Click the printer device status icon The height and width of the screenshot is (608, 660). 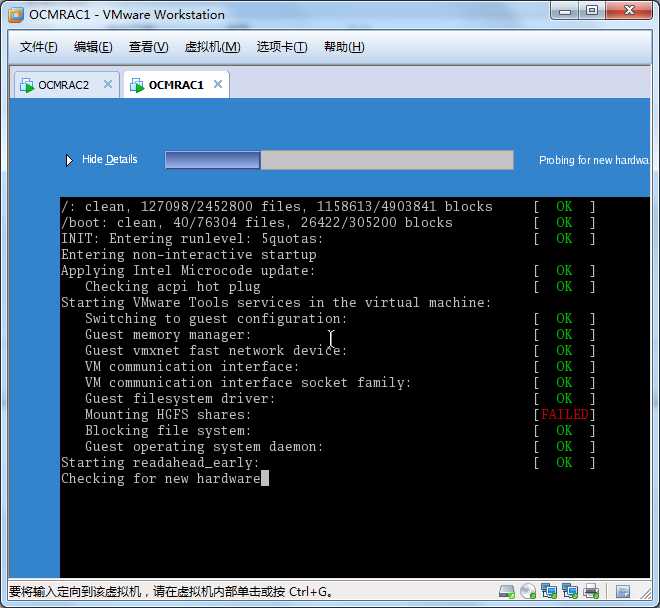pos(591,592)
